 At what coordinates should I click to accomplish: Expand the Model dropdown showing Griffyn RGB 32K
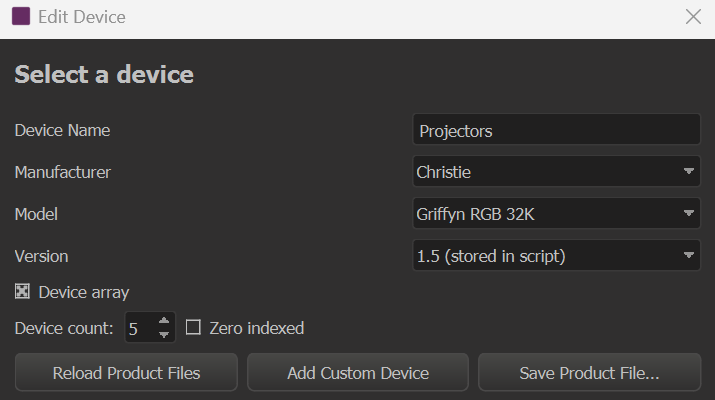click(556, 214)
